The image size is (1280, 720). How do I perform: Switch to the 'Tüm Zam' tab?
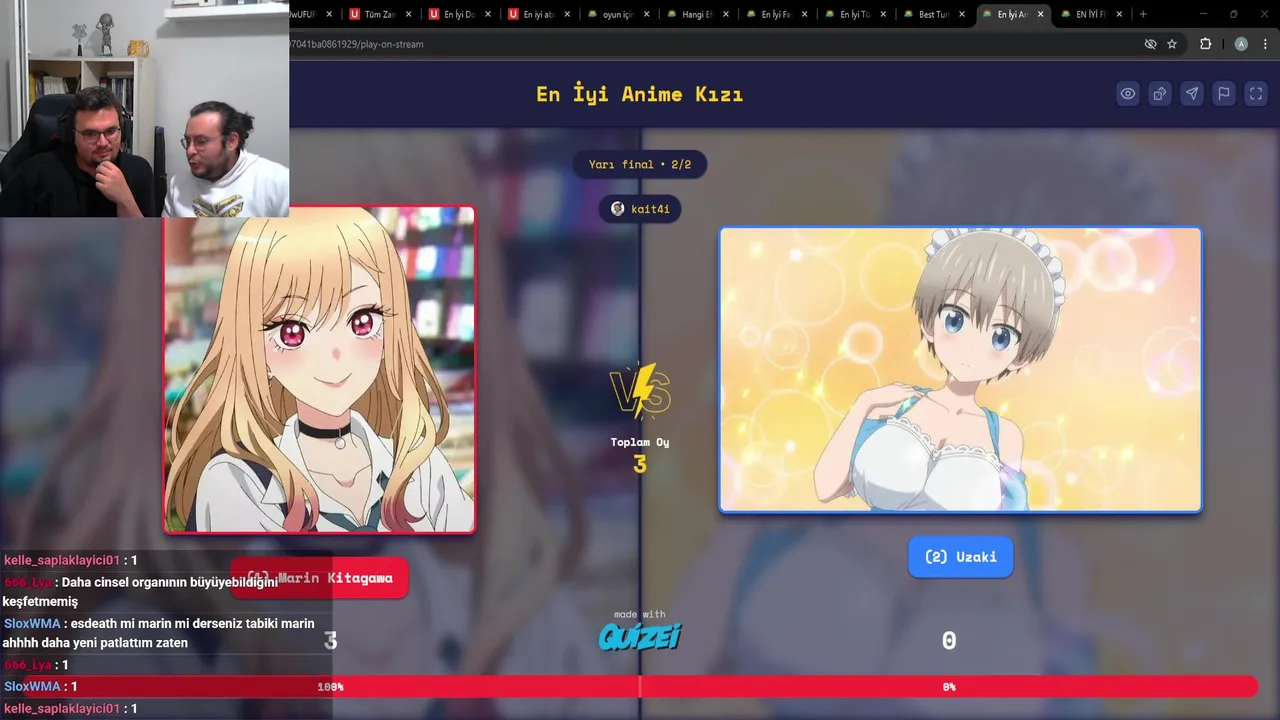tap(380, 14)
